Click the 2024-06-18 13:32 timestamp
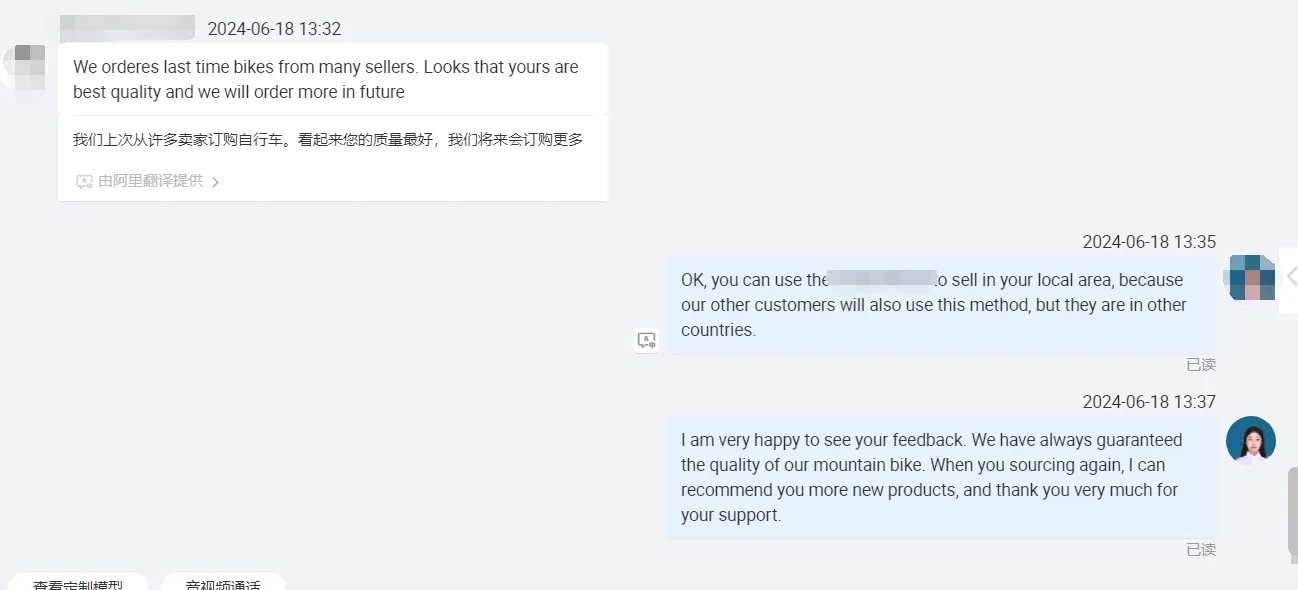Viewport: 1298px width, 590px height. [x=274, y=29]
